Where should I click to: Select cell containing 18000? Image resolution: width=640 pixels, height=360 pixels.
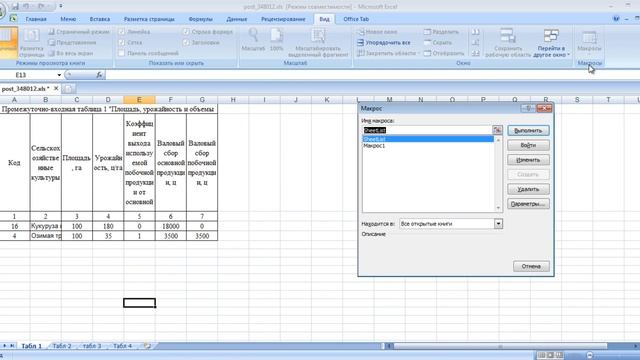pos(171,226)
